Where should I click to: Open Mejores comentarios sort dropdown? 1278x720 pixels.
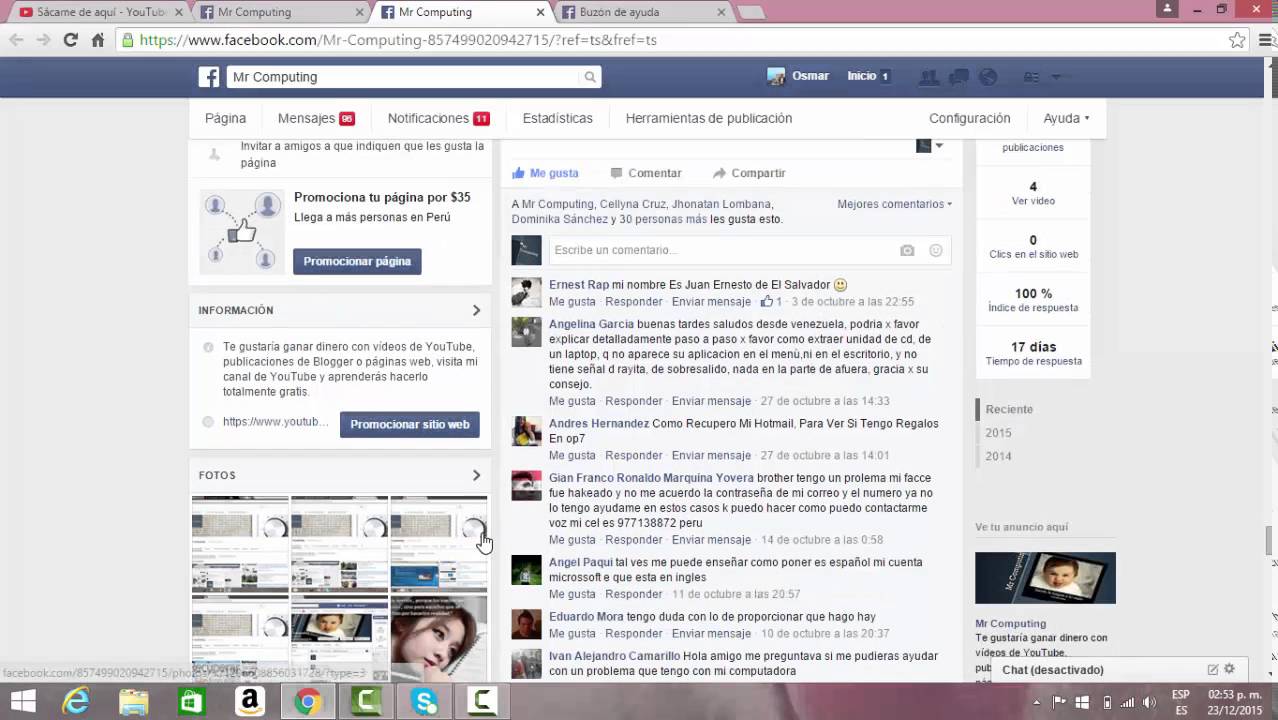coord(894,204)
